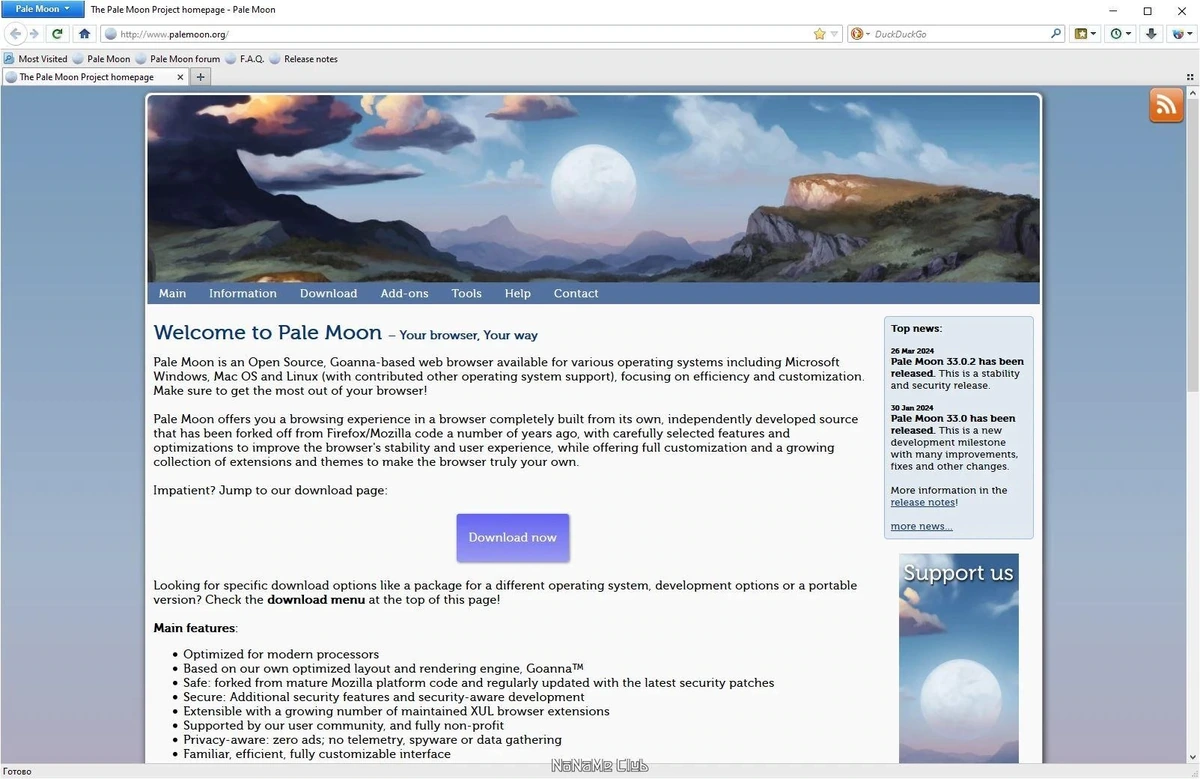Click the Pale Moon globe toolbar icon
The height and width of the screenshot is (779, 1200).
[1183, 34]
